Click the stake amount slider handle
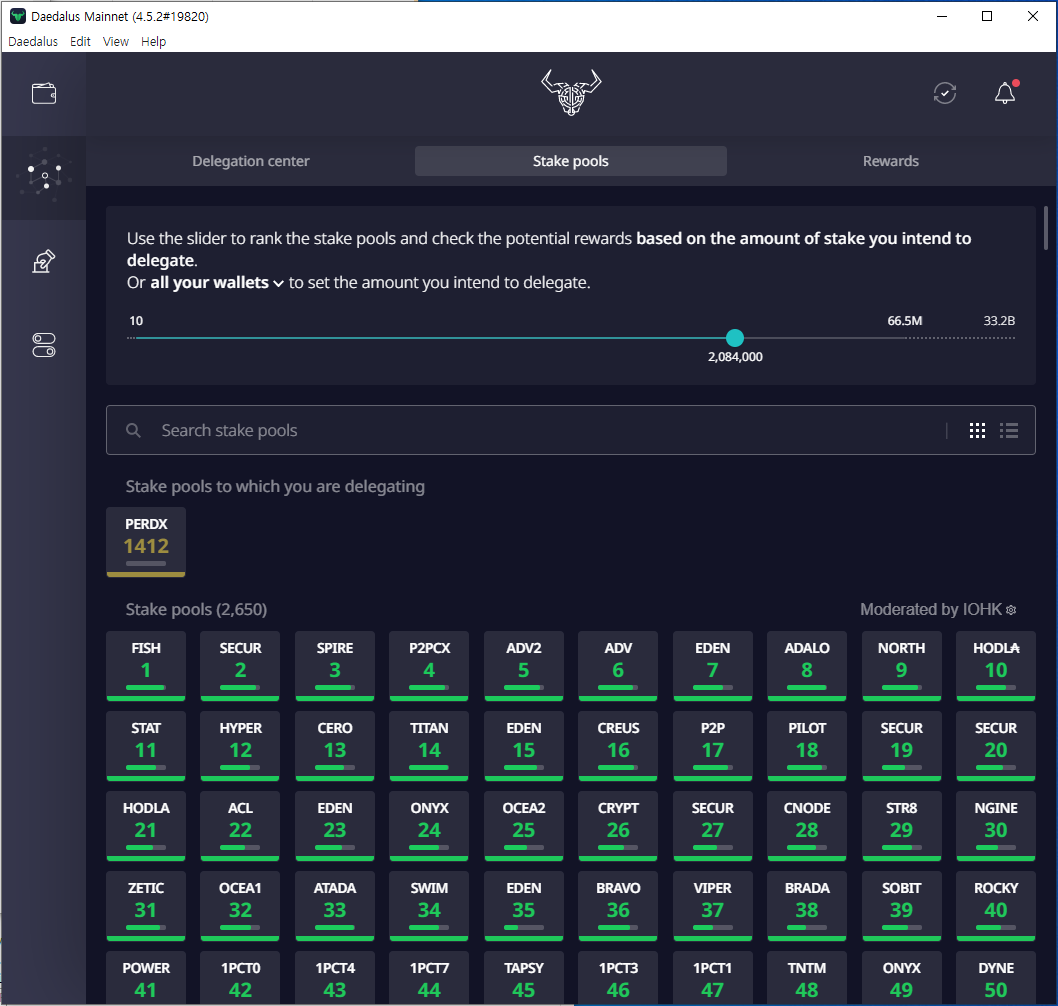Image resolution: width=1058 pixels, height=1006 pixels. pos(735,338)
